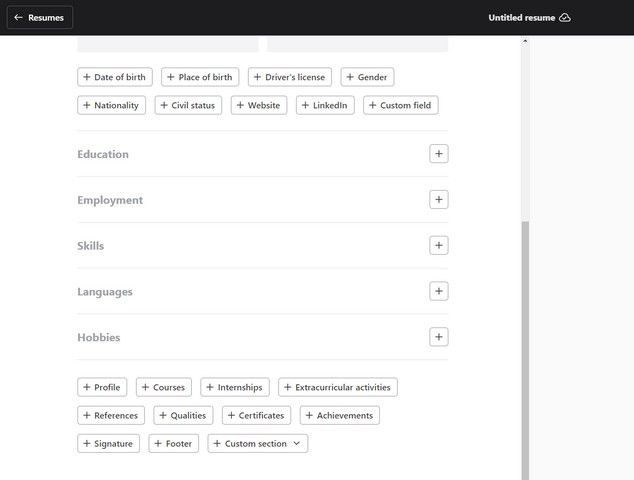Click the plus icon for Skills
The width and height of the screenshot is (634, 480).
pyautogui.click(x=438, y=246)
